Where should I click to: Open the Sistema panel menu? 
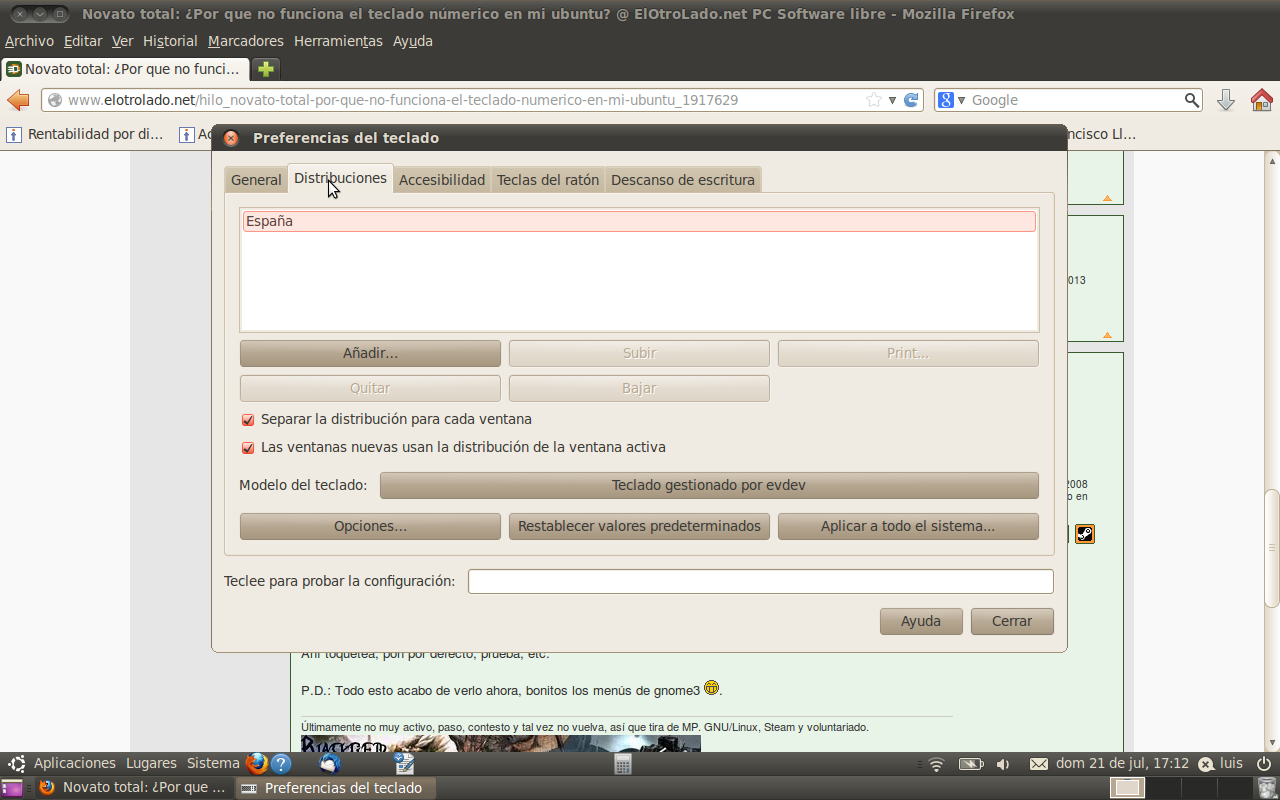213,764
